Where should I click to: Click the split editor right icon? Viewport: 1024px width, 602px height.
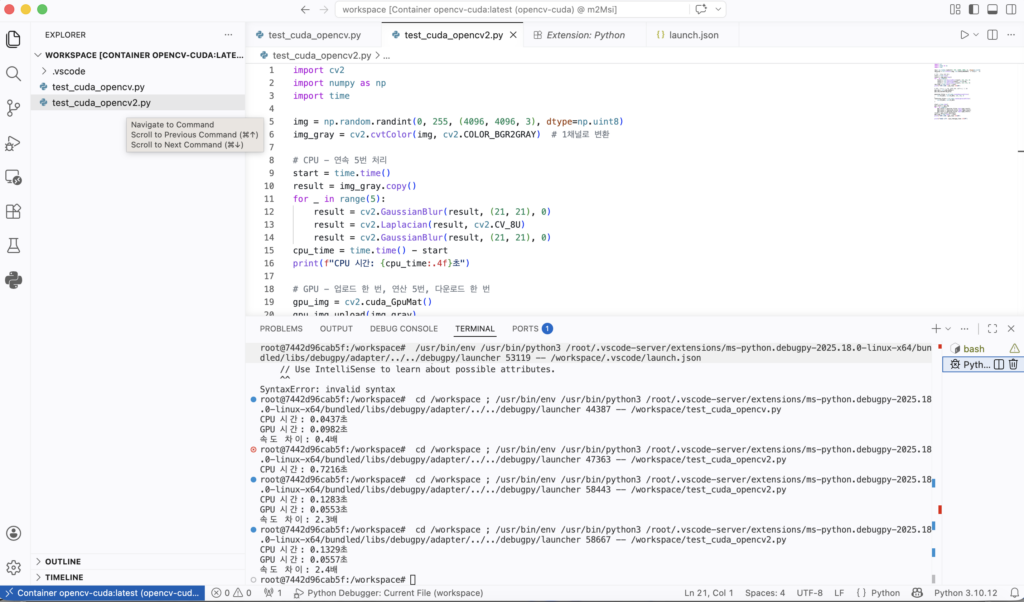click(x=990, y=35)
